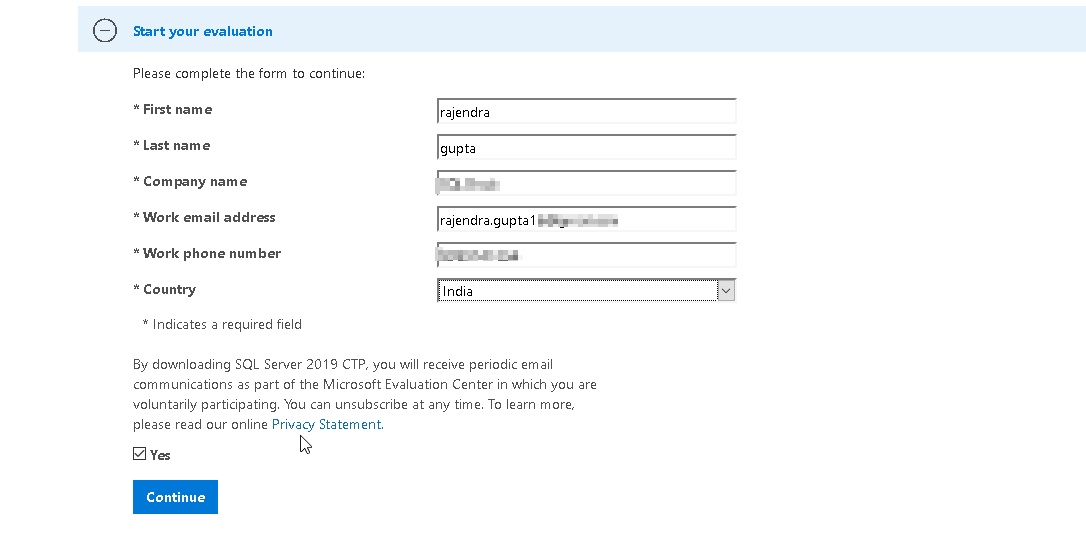
Task: Click the Company name label
Action: click(190, 182)
